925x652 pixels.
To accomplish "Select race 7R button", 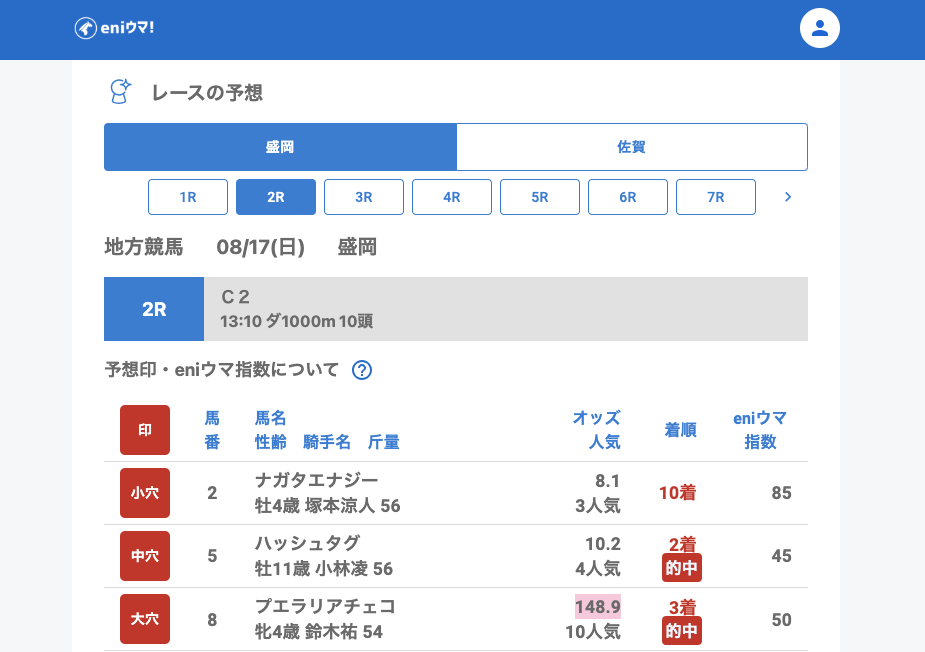I will click(716, 197).
